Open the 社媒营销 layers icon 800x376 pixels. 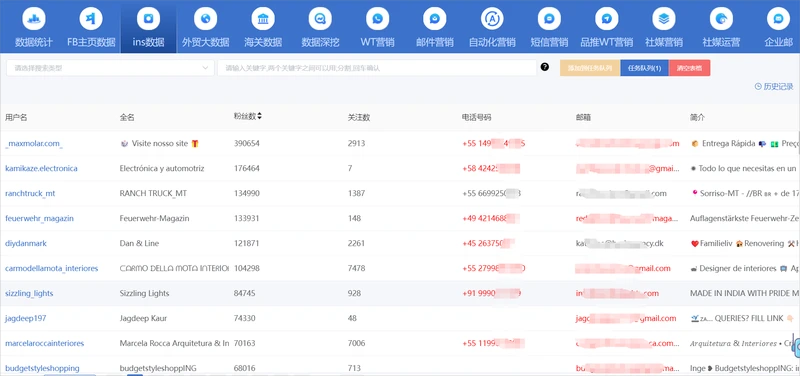tap(664, 19)
